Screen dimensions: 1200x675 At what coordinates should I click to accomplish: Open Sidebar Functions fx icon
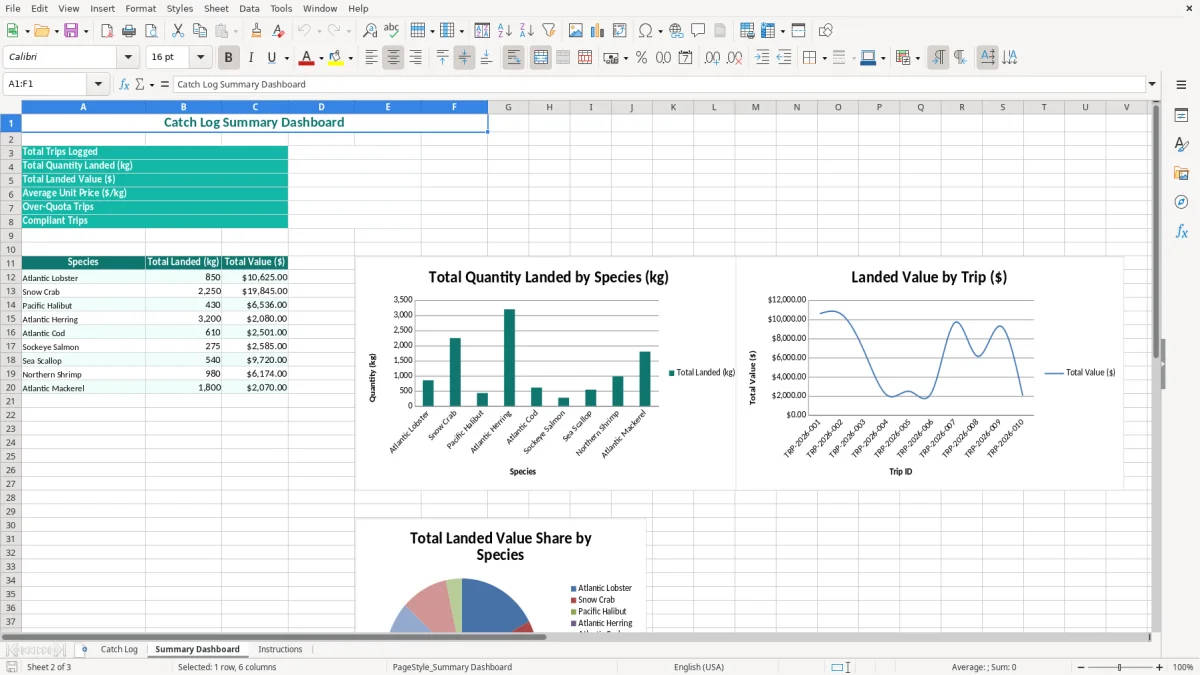(1181, 231)
